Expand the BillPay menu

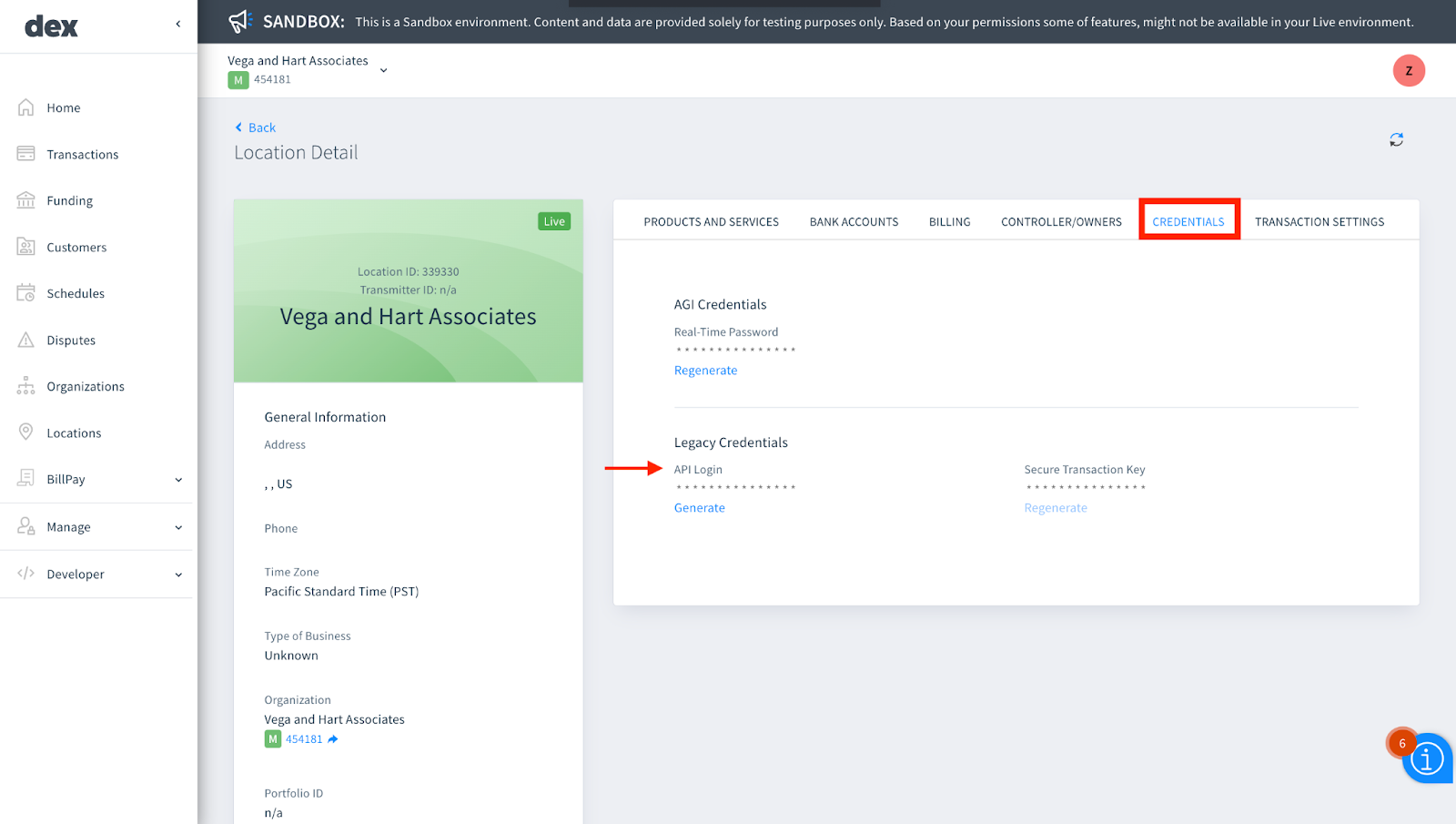[x=178, y=479]
